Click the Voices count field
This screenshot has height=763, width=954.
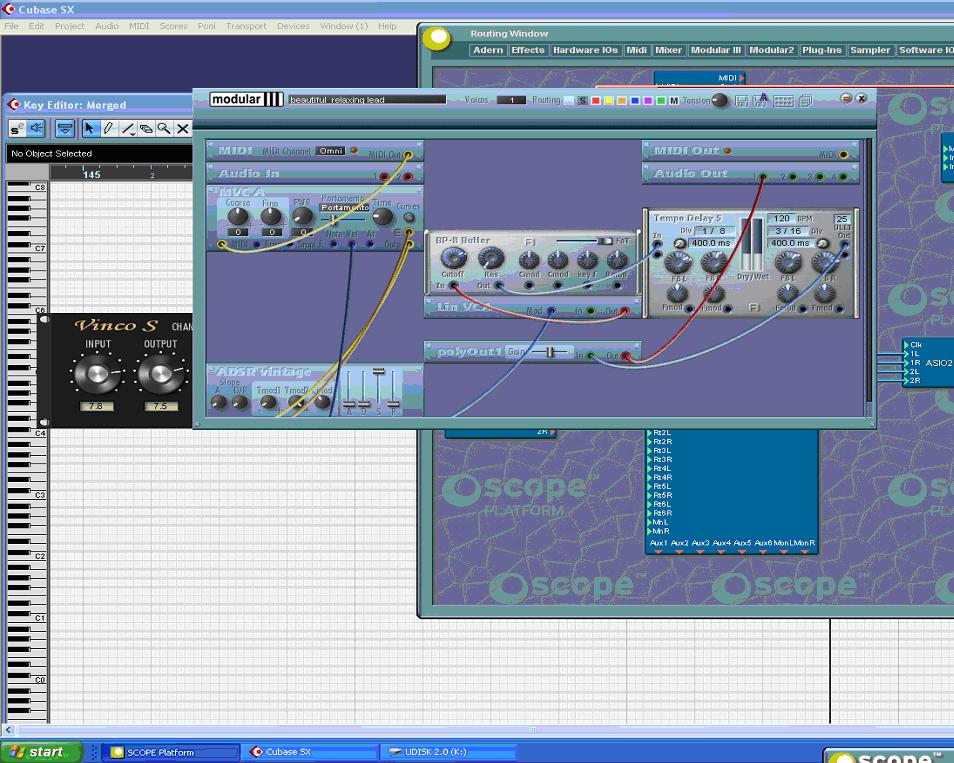511,100
